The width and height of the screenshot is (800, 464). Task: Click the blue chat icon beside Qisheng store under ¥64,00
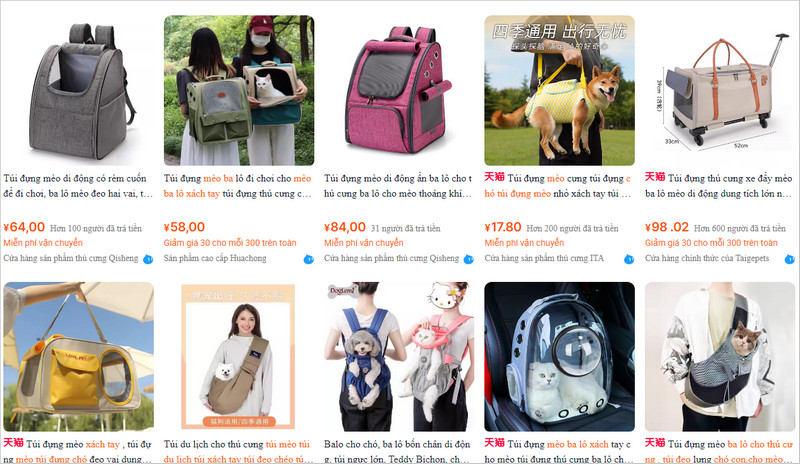point(148,259)
